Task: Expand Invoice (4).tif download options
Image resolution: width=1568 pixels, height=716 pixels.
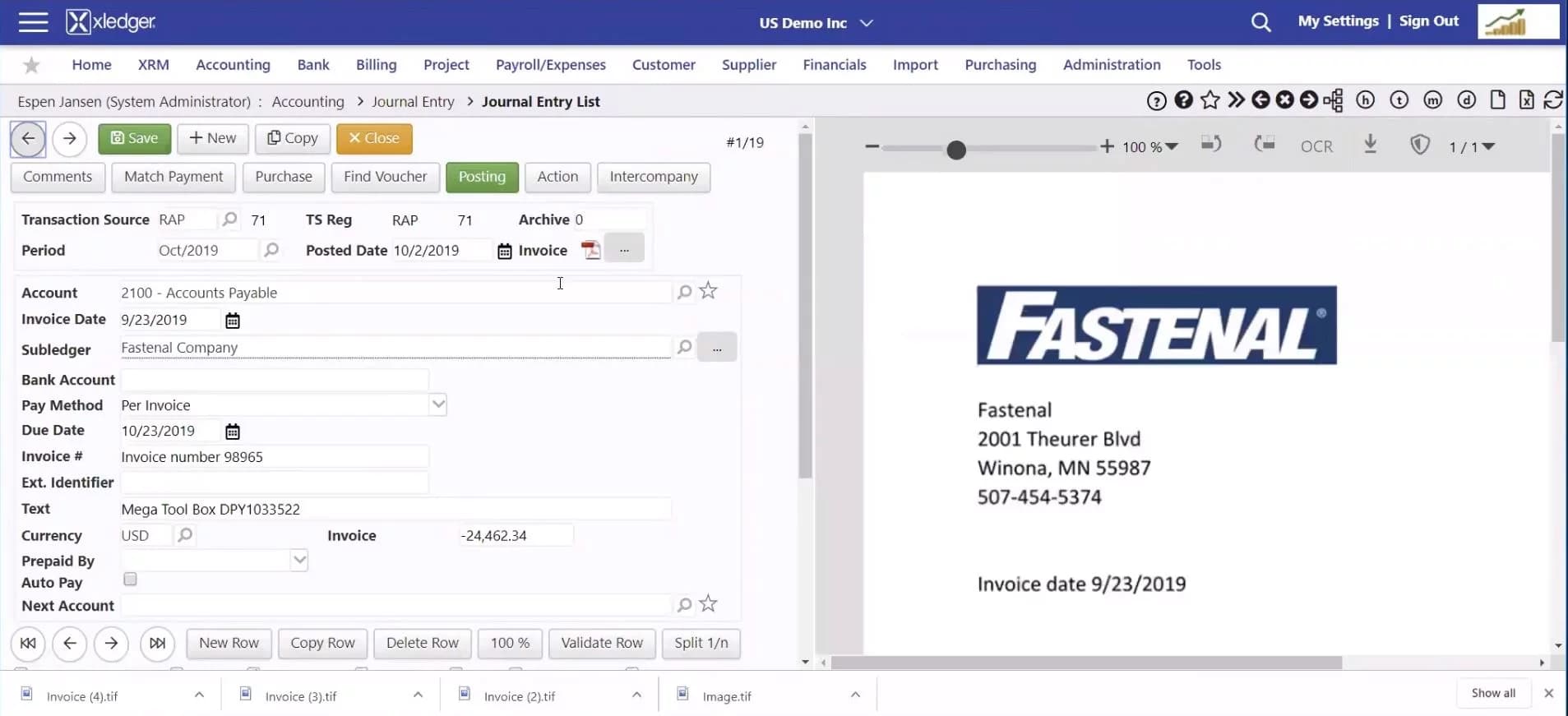Action: [x=199, y=695]
